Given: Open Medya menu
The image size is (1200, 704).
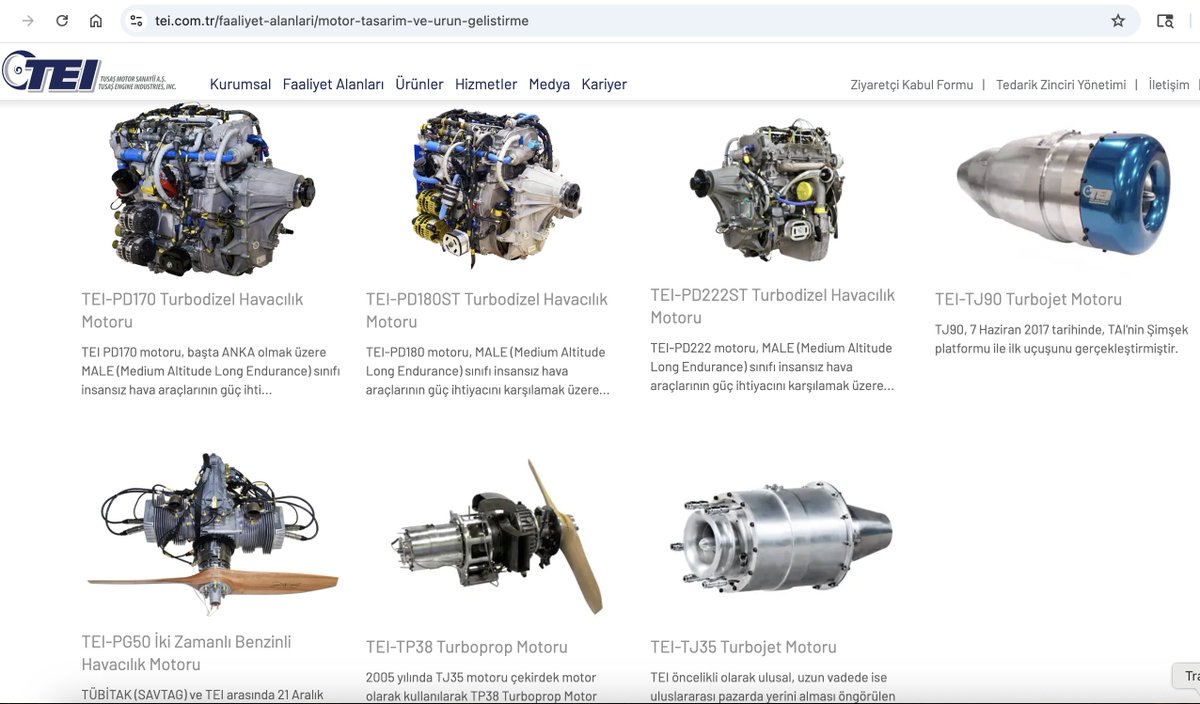Looking at the screenshot, I should pos(549,84).
